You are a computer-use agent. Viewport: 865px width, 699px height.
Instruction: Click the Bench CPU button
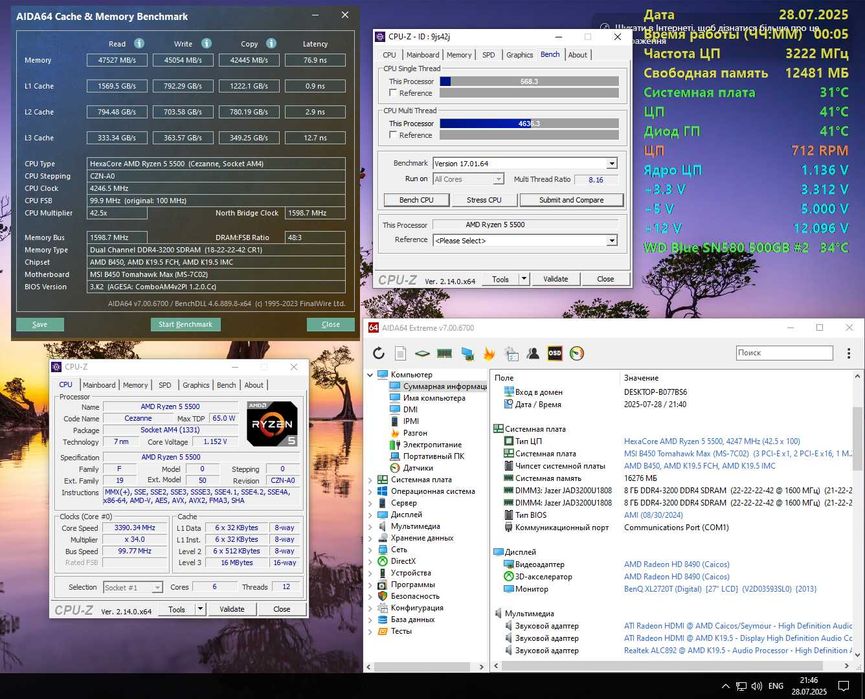tap(417, 200)
